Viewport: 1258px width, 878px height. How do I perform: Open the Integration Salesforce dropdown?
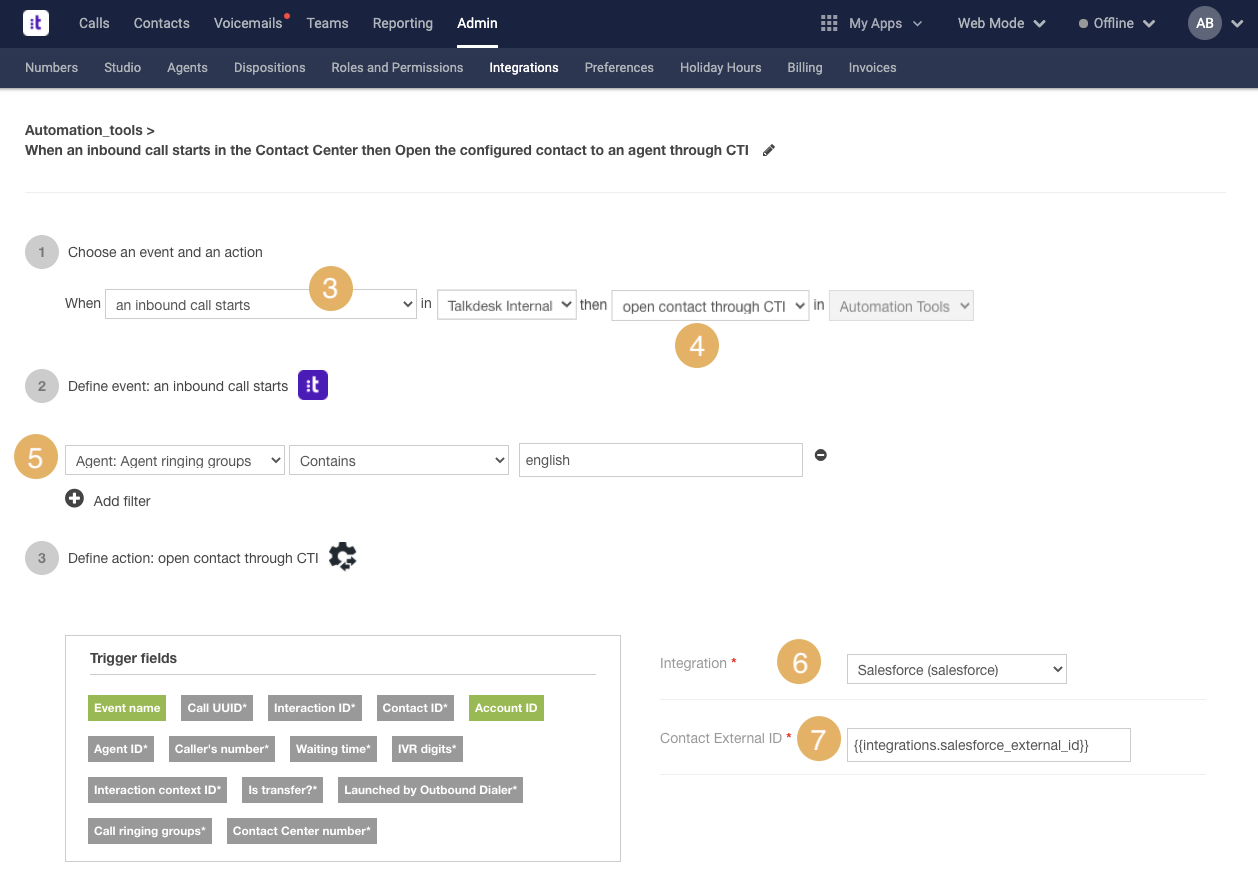957,669
